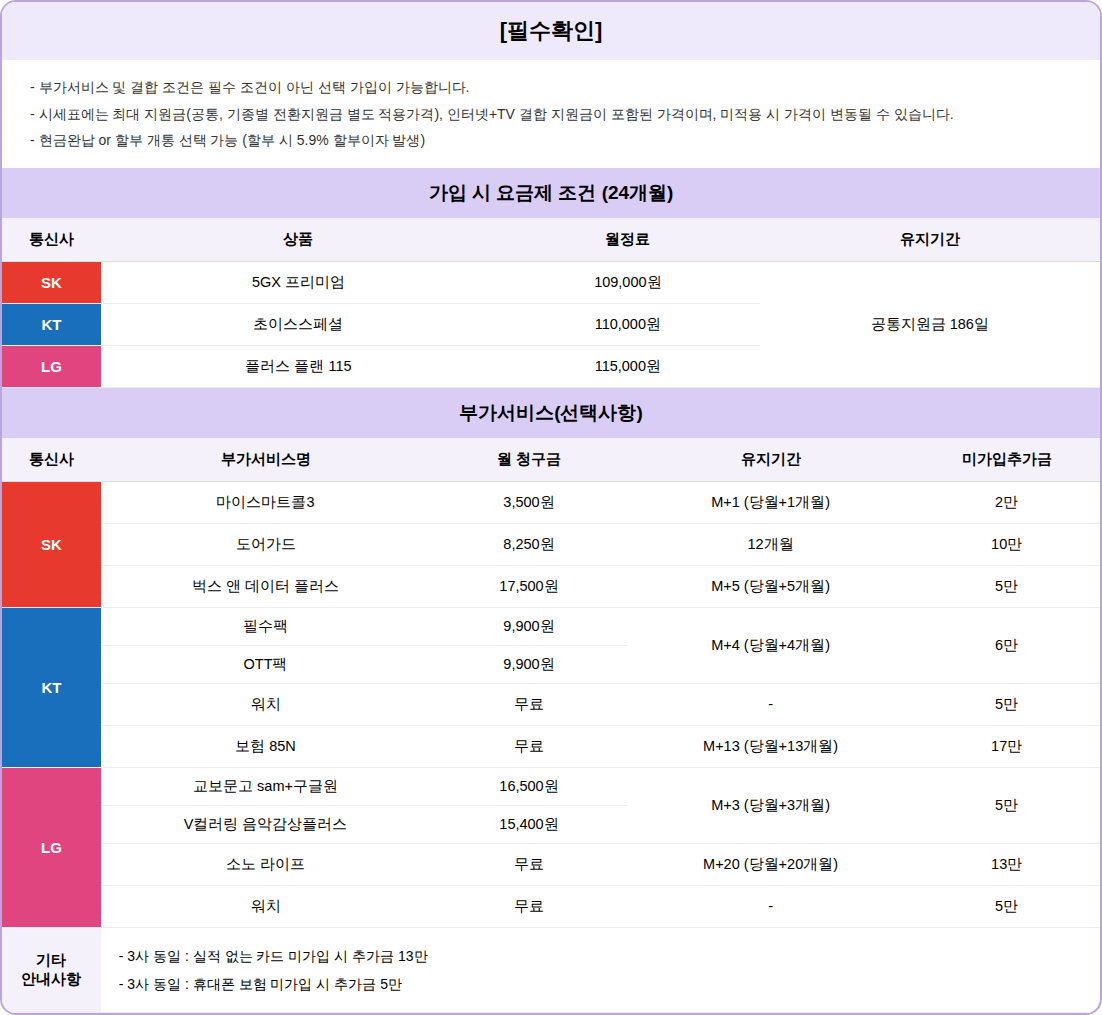The image size is (1102, 1015).
Task: Click the 월정료 column header
Action: coord(628,240)
